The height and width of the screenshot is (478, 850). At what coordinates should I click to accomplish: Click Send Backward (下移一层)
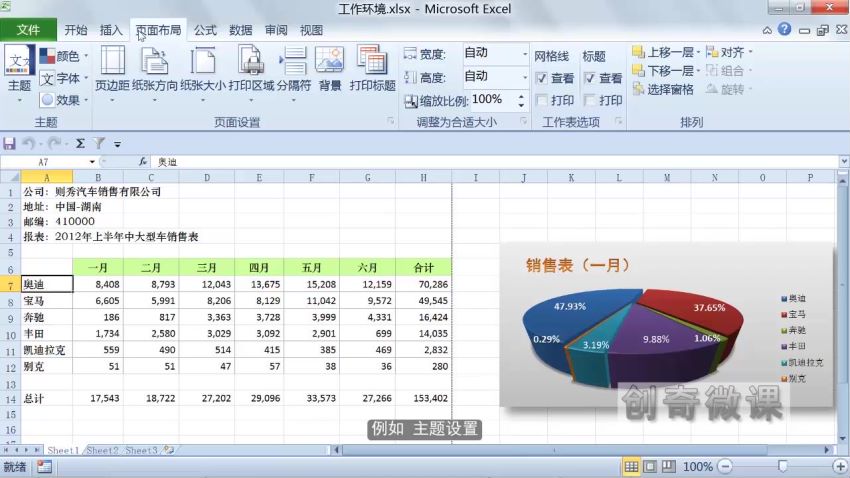(666, 70)
